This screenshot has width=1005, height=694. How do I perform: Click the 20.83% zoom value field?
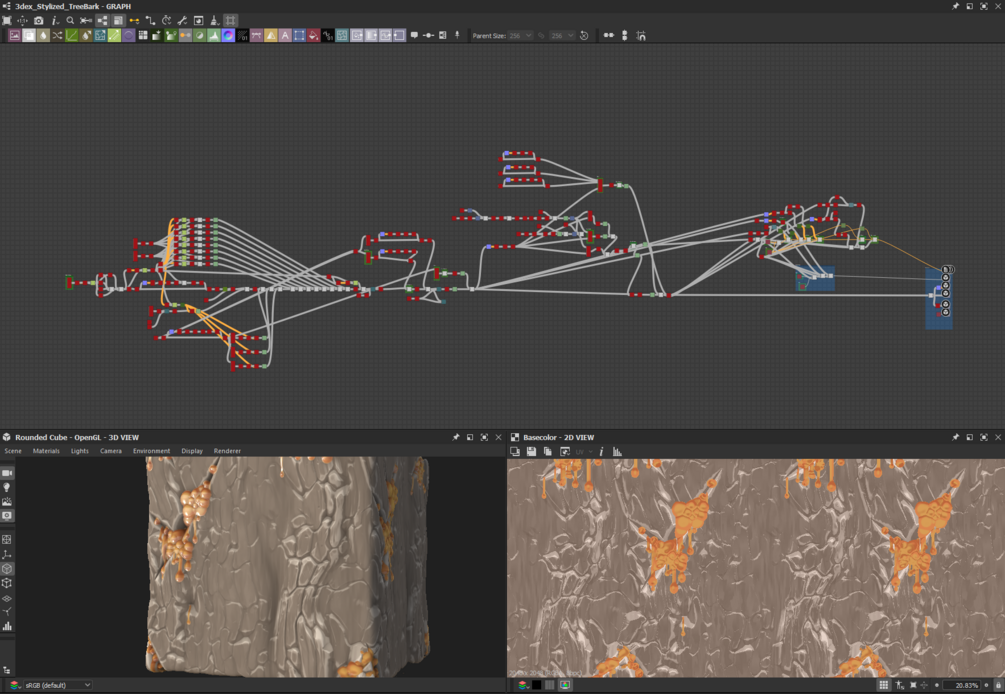tap(963, 685)
